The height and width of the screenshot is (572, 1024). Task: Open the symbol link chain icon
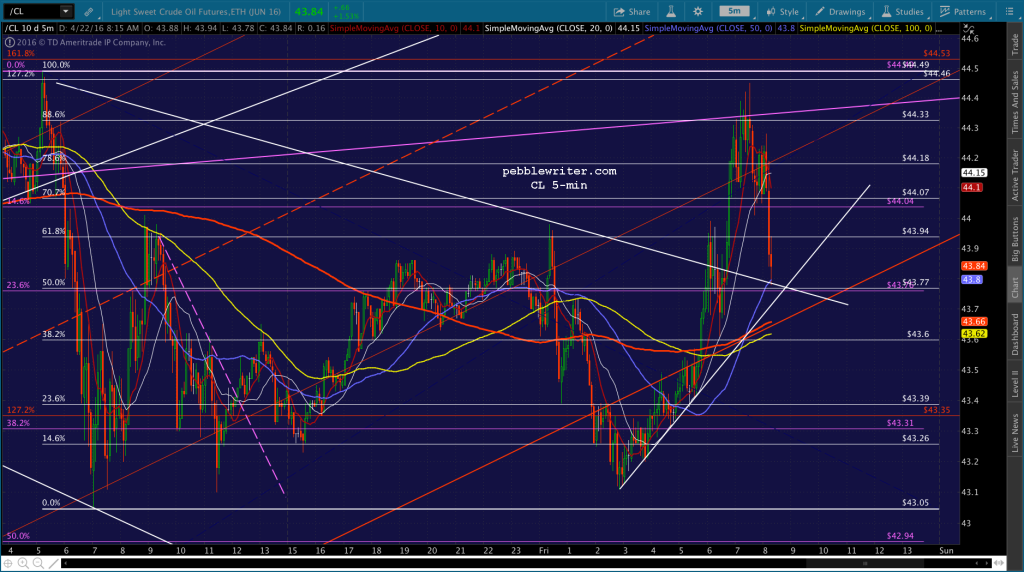88,12
